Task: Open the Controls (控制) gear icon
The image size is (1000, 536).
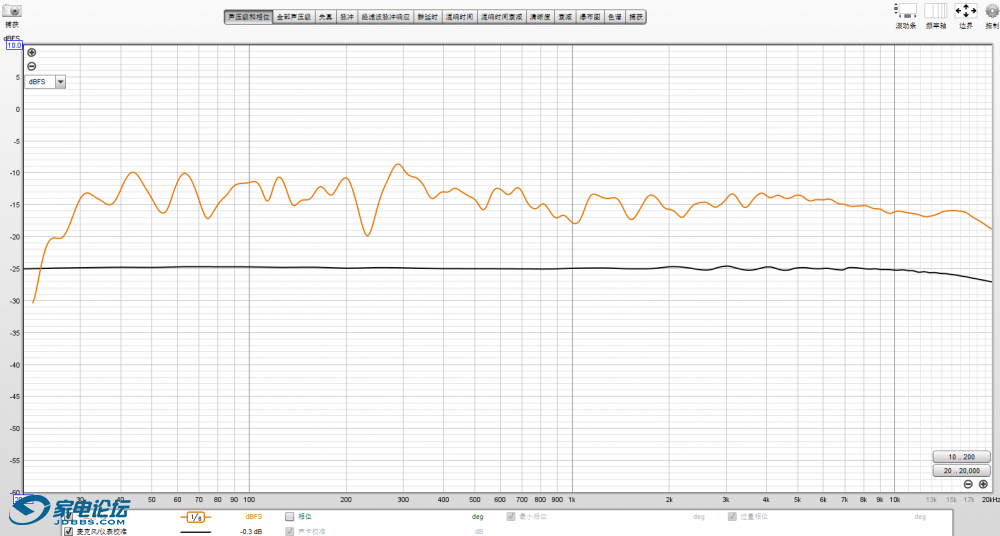Action: point(991,11)
